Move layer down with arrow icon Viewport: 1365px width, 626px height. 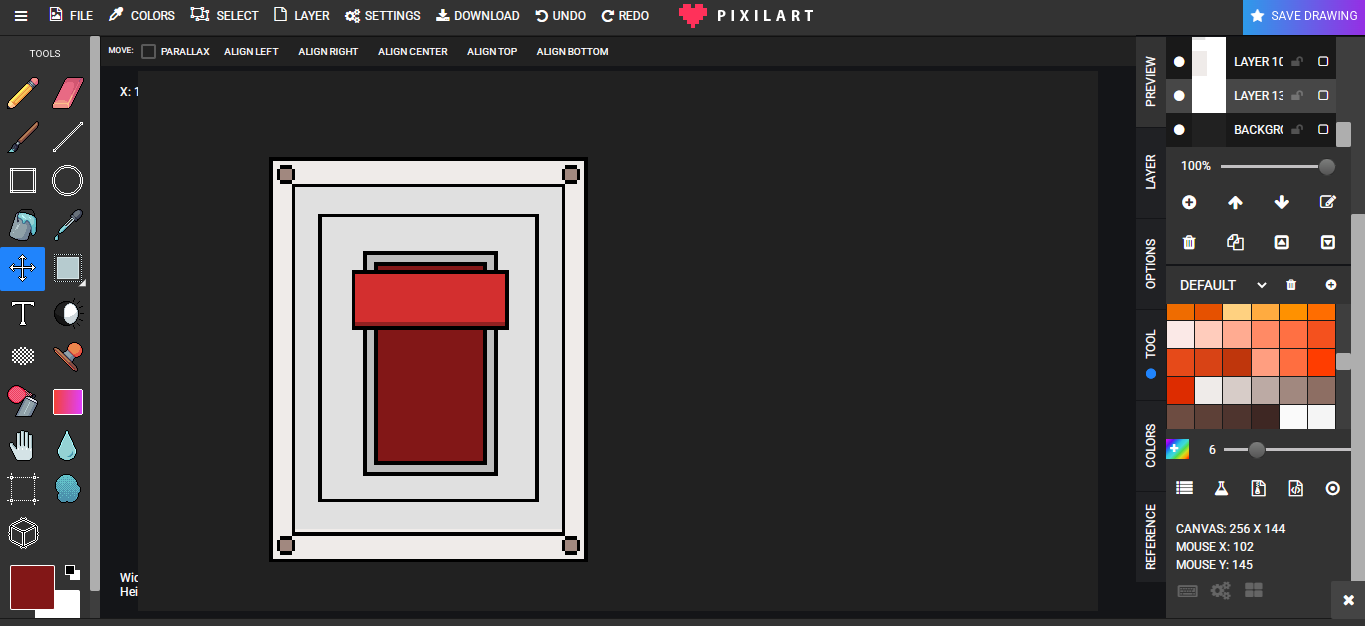tap(1281, 202)
